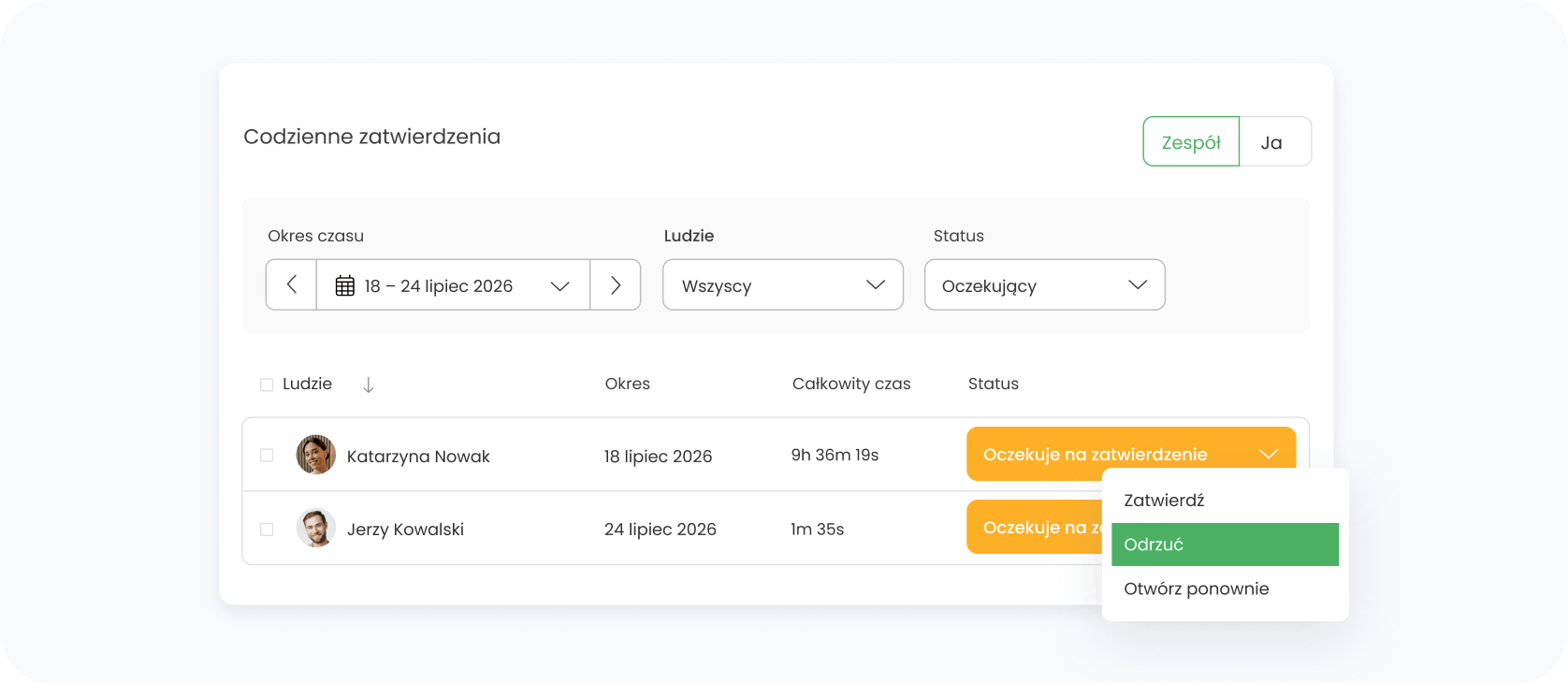Check the box for Katarzyna Nowak
Screen dimensions: 1568x683
267,456
